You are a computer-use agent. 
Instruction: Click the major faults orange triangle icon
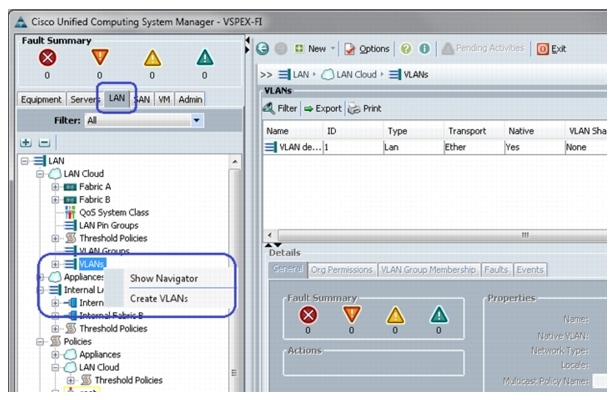[x=98, y=57]
